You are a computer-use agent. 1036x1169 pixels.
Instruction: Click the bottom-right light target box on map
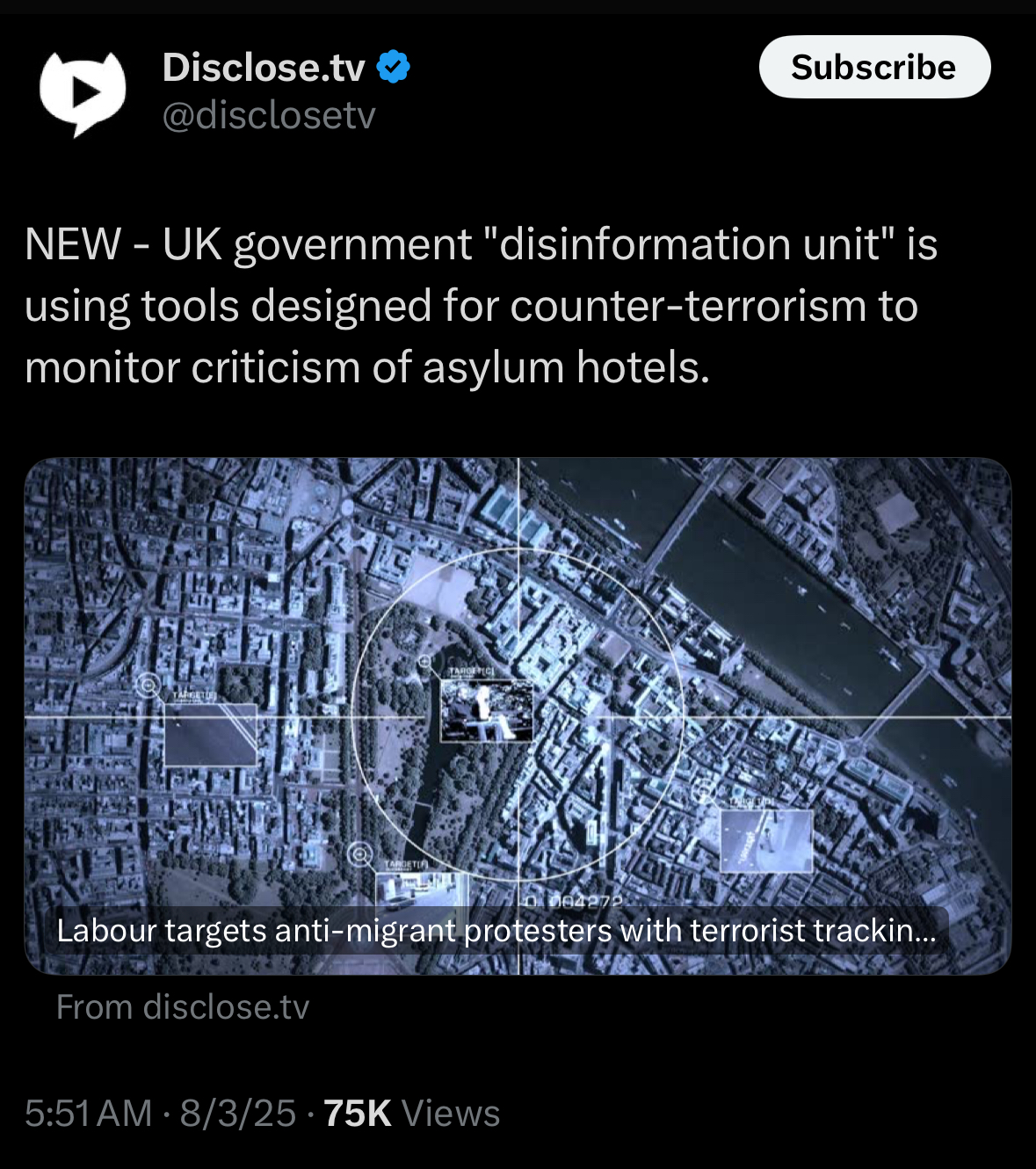click(766, 840)
